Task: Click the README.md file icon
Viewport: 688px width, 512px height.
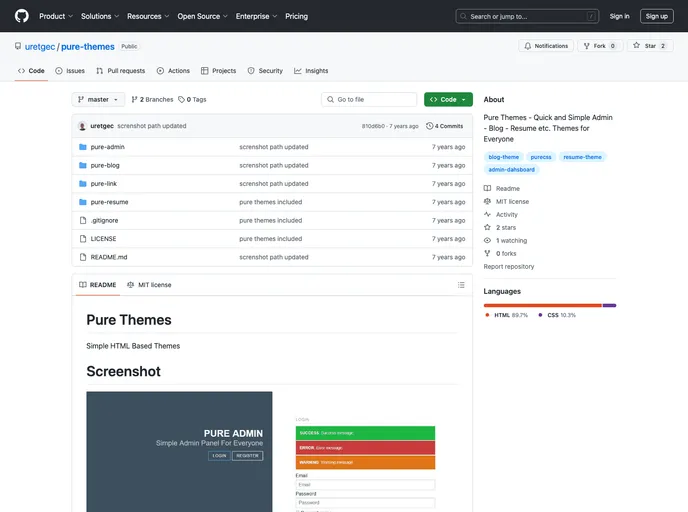Action: tap(82, 257)
